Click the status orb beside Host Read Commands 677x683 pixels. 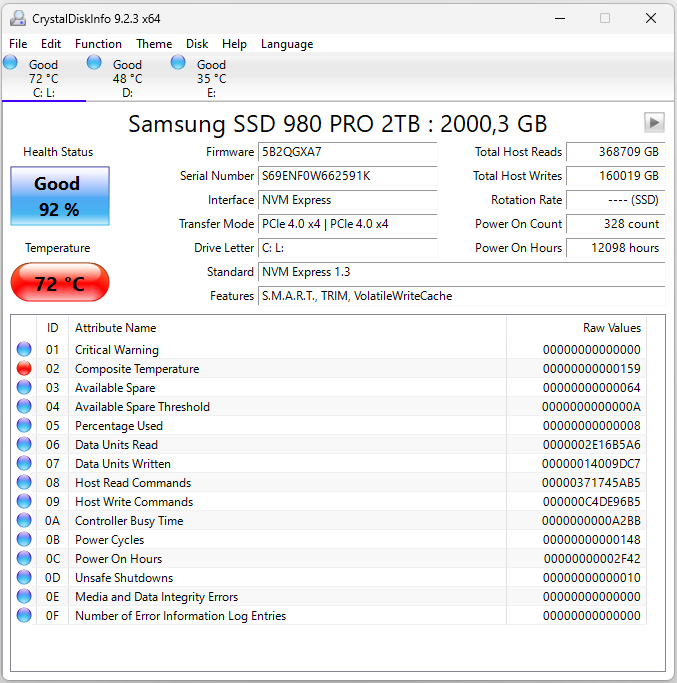[x=24, y=482]
